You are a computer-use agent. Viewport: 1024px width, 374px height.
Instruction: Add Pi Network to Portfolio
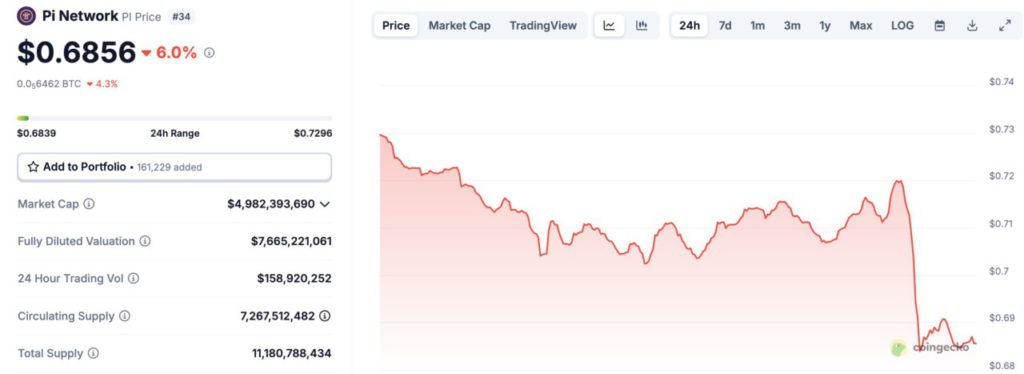174,167
